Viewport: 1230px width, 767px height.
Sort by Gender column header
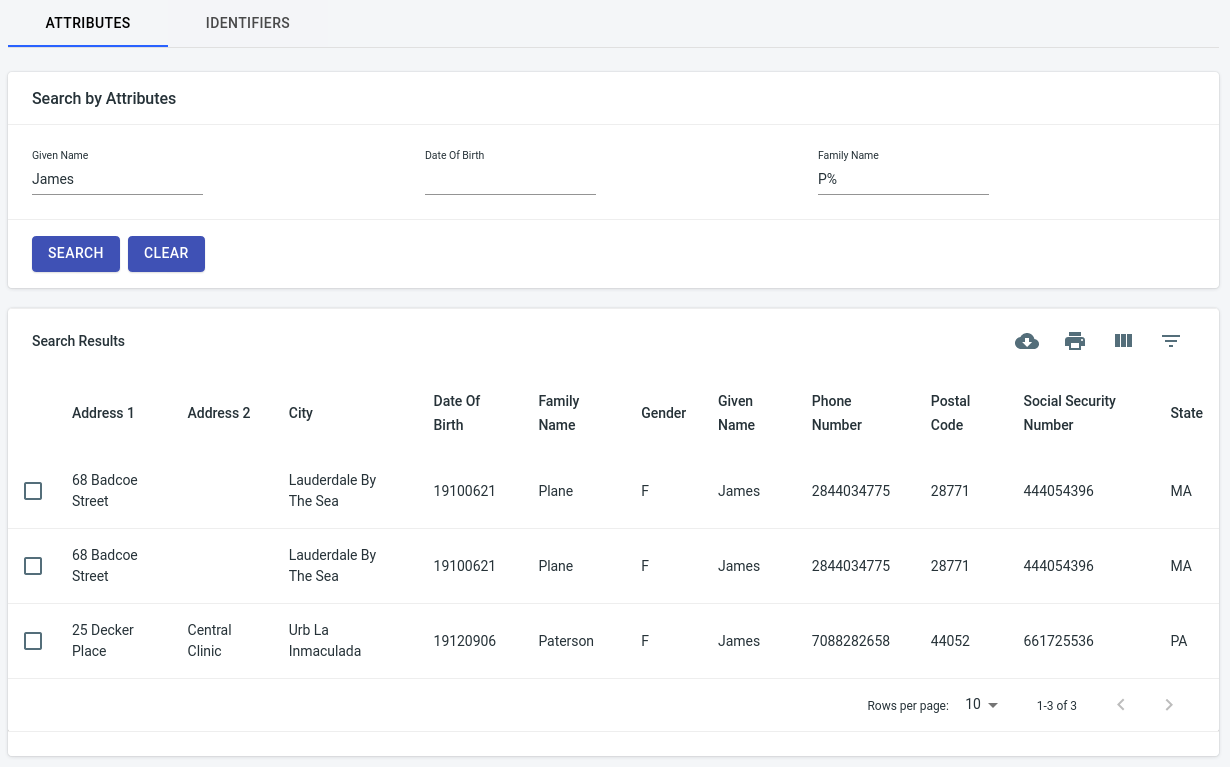pyautogui.click(x=664, y=413)
